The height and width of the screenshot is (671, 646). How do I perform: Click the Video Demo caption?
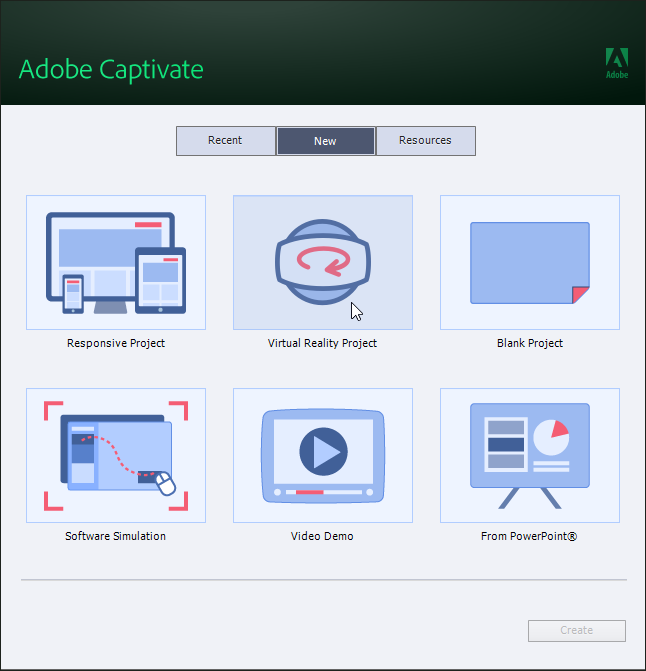tap(322, 536)
